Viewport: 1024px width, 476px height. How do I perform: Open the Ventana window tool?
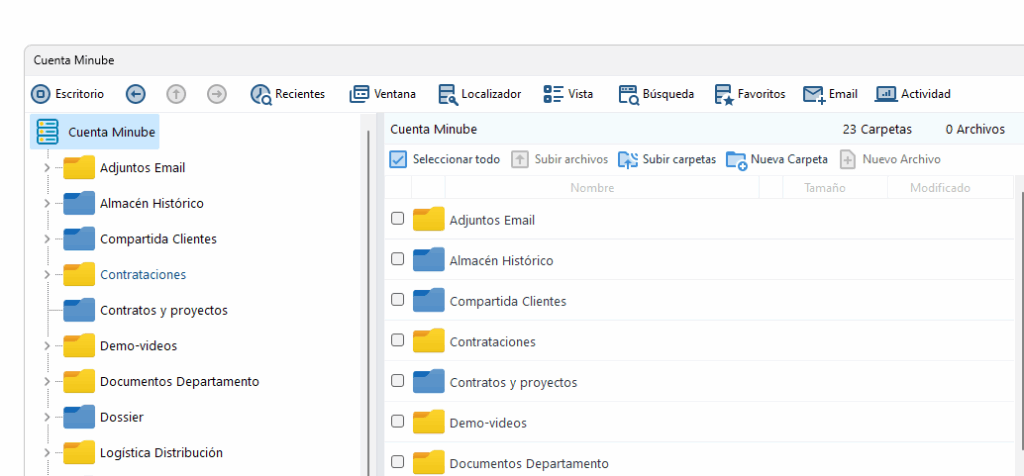[x=383, y=94]
